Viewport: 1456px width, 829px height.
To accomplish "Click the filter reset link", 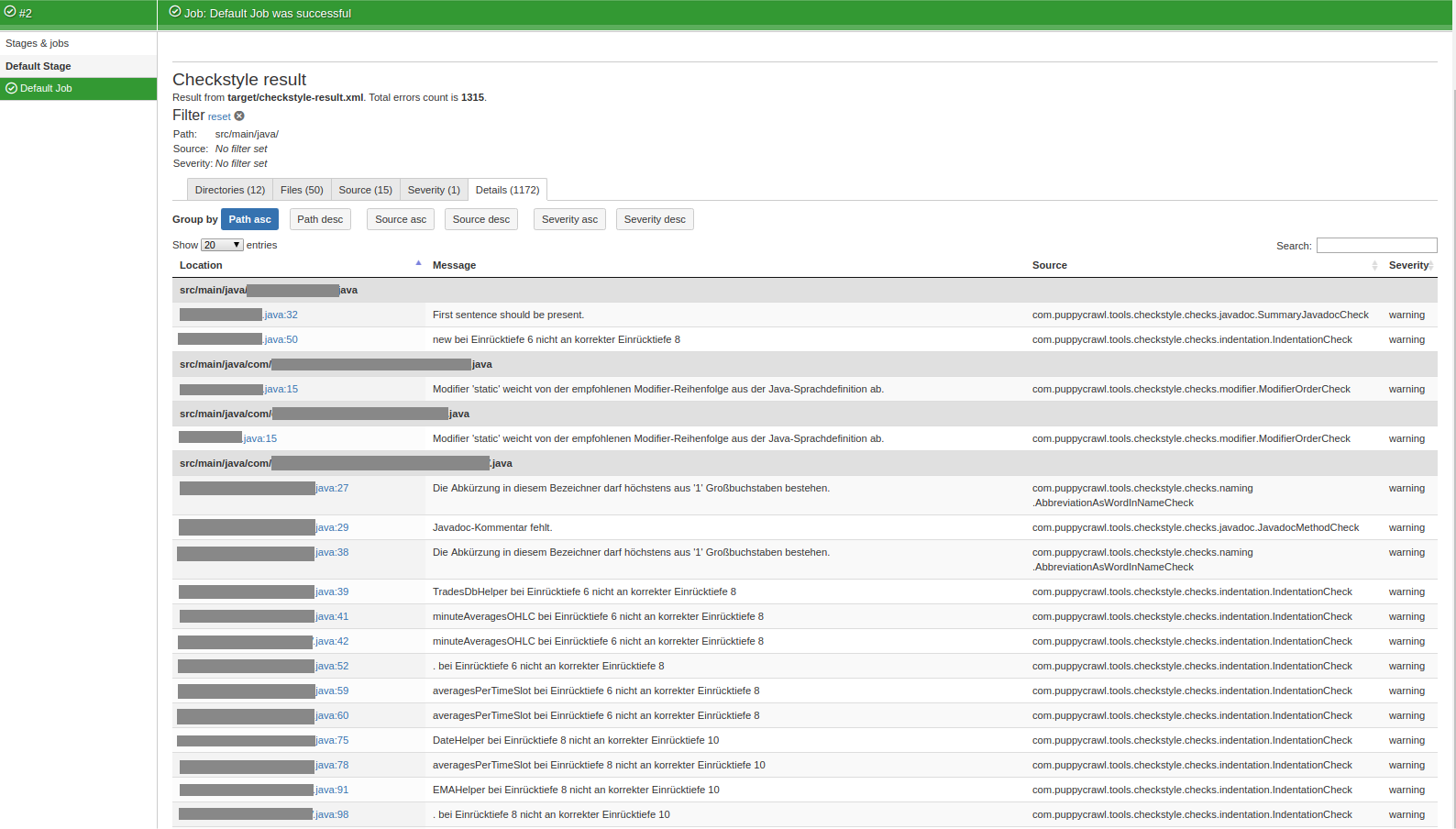I will click(219, 116).
